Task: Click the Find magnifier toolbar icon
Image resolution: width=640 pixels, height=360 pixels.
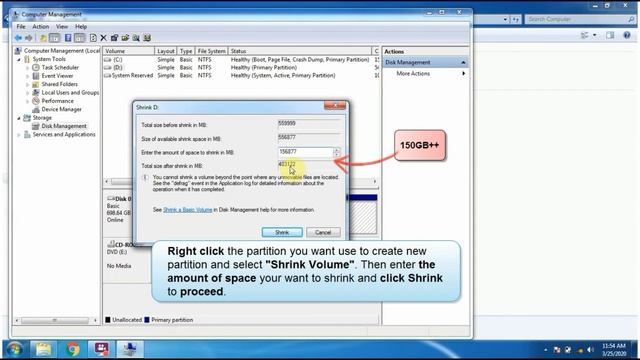Action: [136, 38]
